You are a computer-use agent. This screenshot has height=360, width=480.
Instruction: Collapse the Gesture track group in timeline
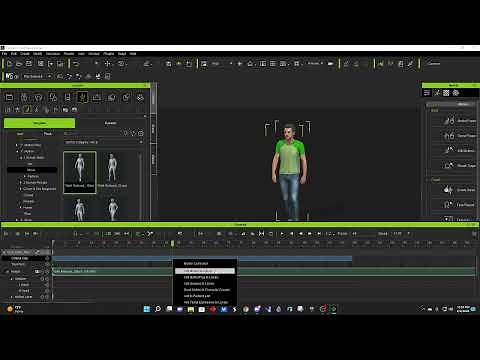tap(12, 279)
